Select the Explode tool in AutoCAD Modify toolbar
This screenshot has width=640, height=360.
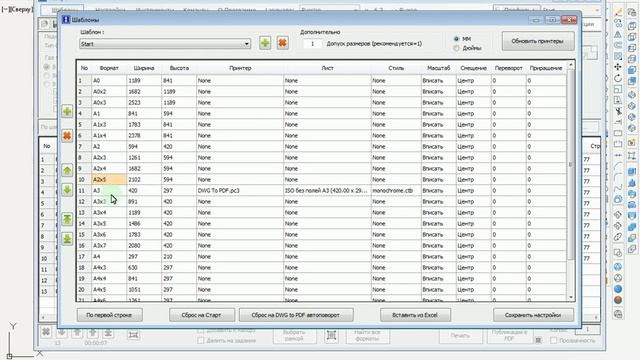point(618,199)
